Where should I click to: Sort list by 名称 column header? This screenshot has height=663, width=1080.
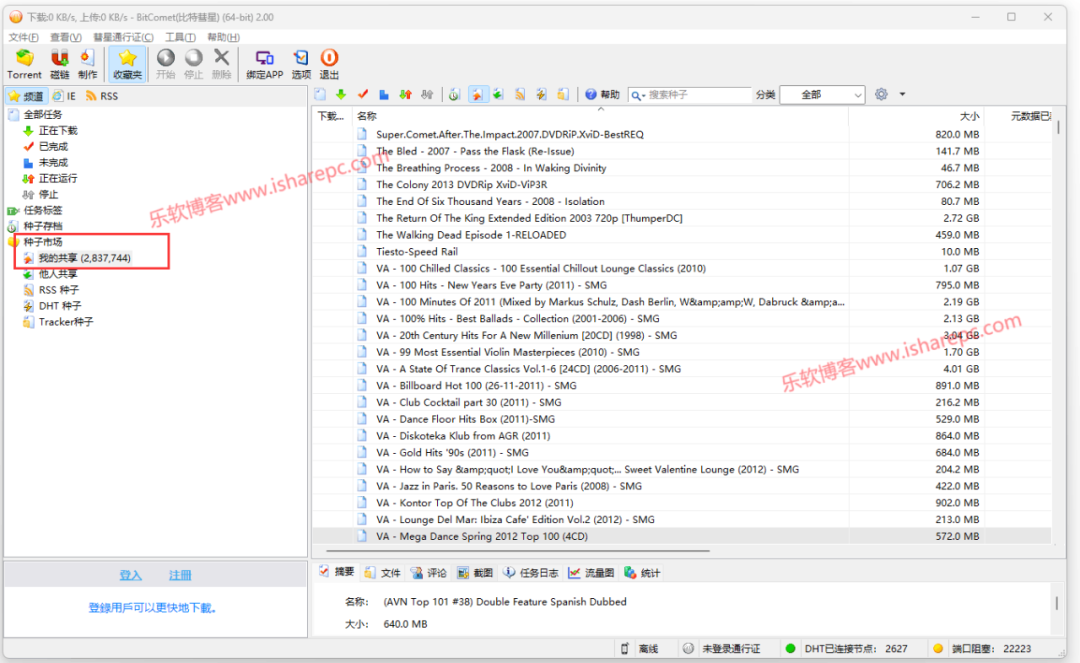coord(600,116)
